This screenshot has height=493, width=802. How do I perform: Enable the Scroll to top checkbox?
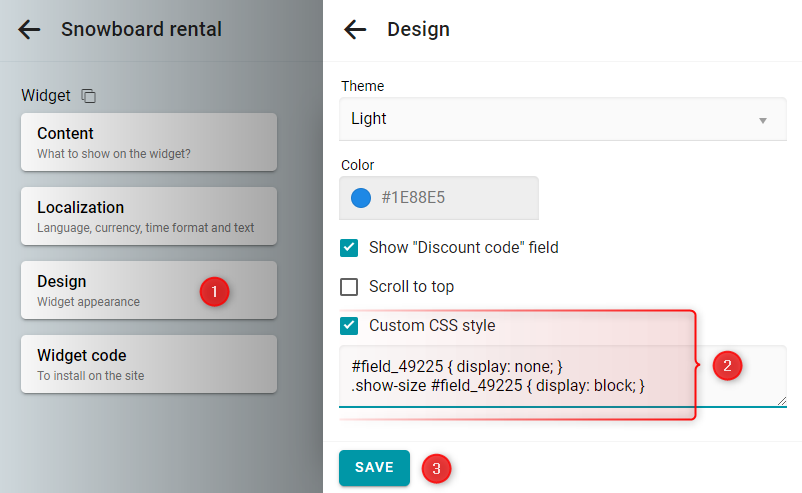coord(349,287)
